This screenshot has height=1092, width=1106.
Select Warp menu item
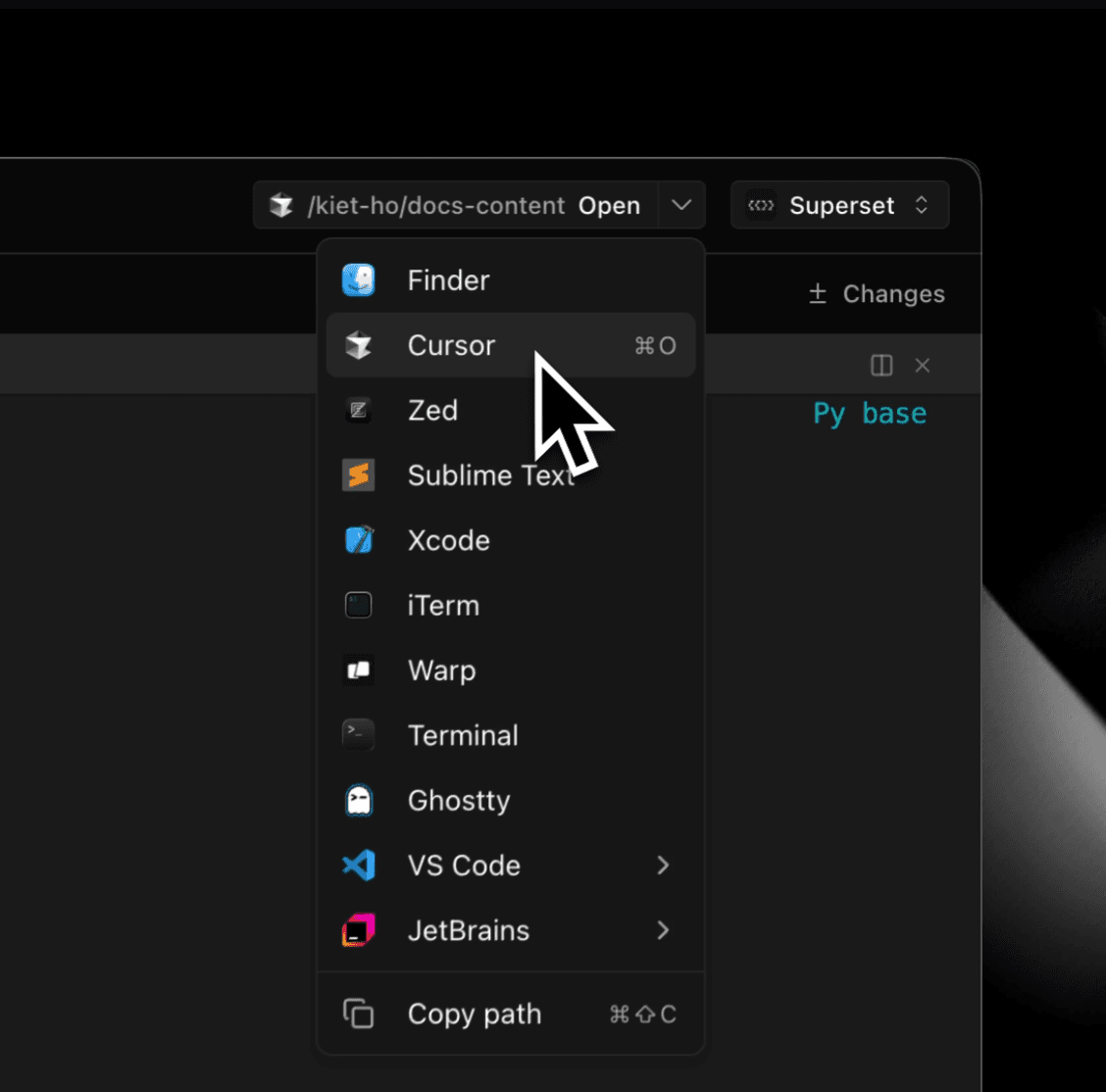pos(511,670)
